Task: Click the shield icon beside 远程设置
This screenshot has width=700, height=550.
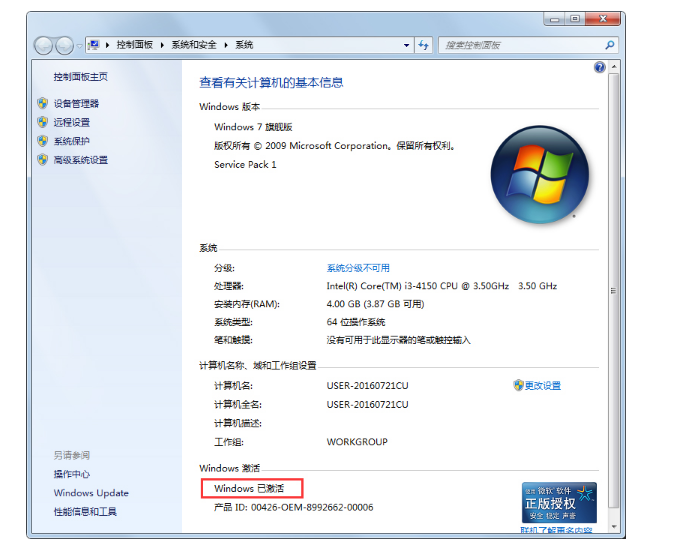Action: (43, 122)
